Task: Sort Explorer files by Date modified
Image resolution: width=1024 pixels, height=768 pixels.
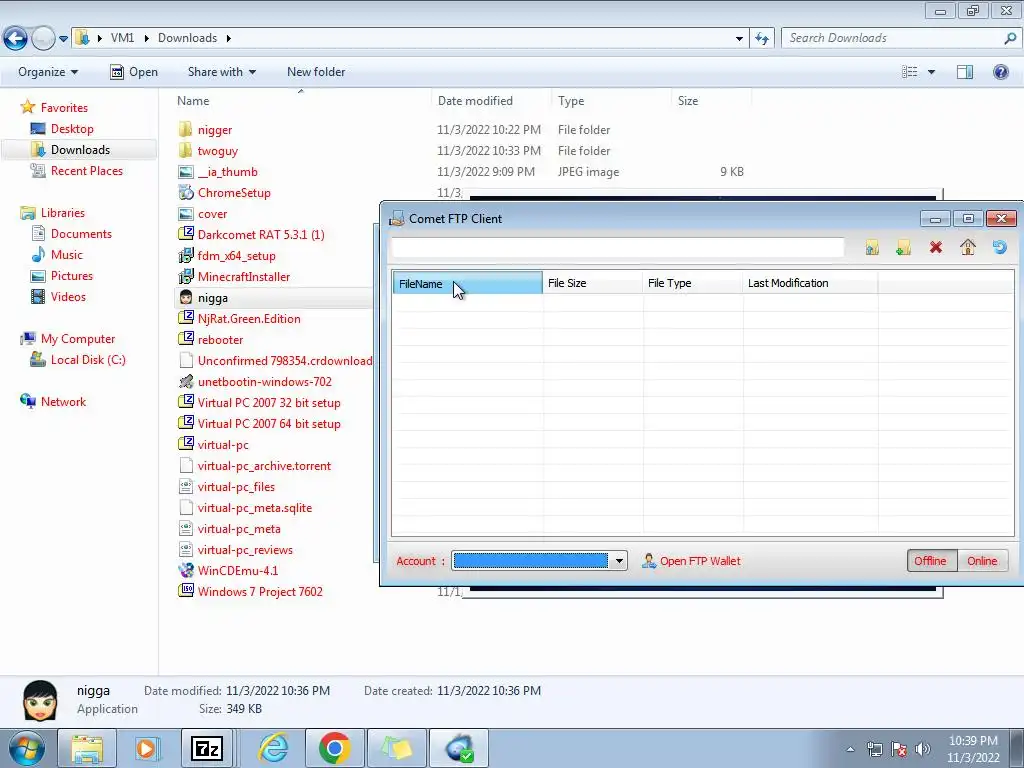Action: coord(490,101)
